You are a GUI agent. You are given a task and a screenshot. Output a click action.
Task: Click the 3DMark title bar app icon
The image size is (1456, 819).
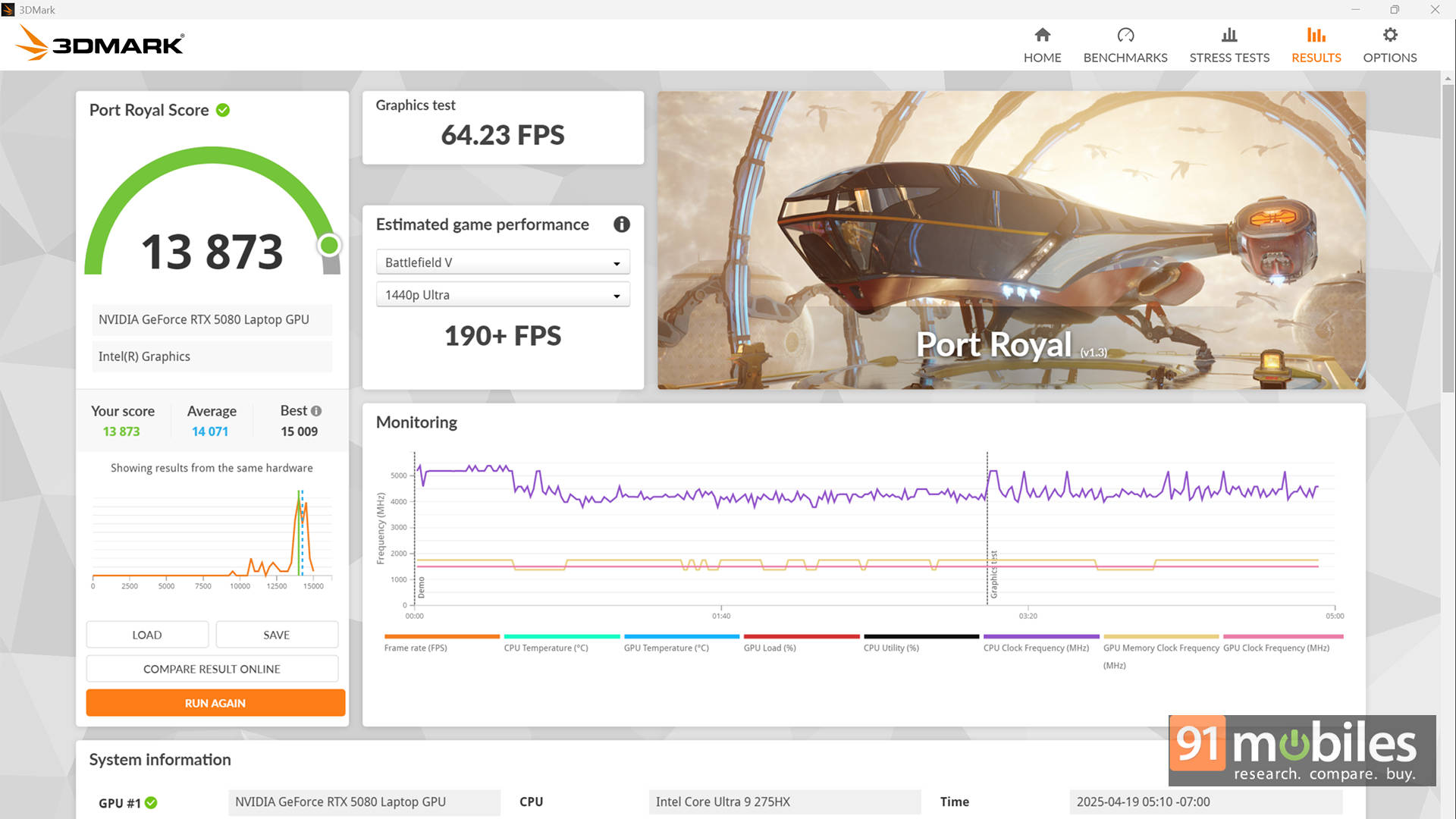(x=8, y=10)
